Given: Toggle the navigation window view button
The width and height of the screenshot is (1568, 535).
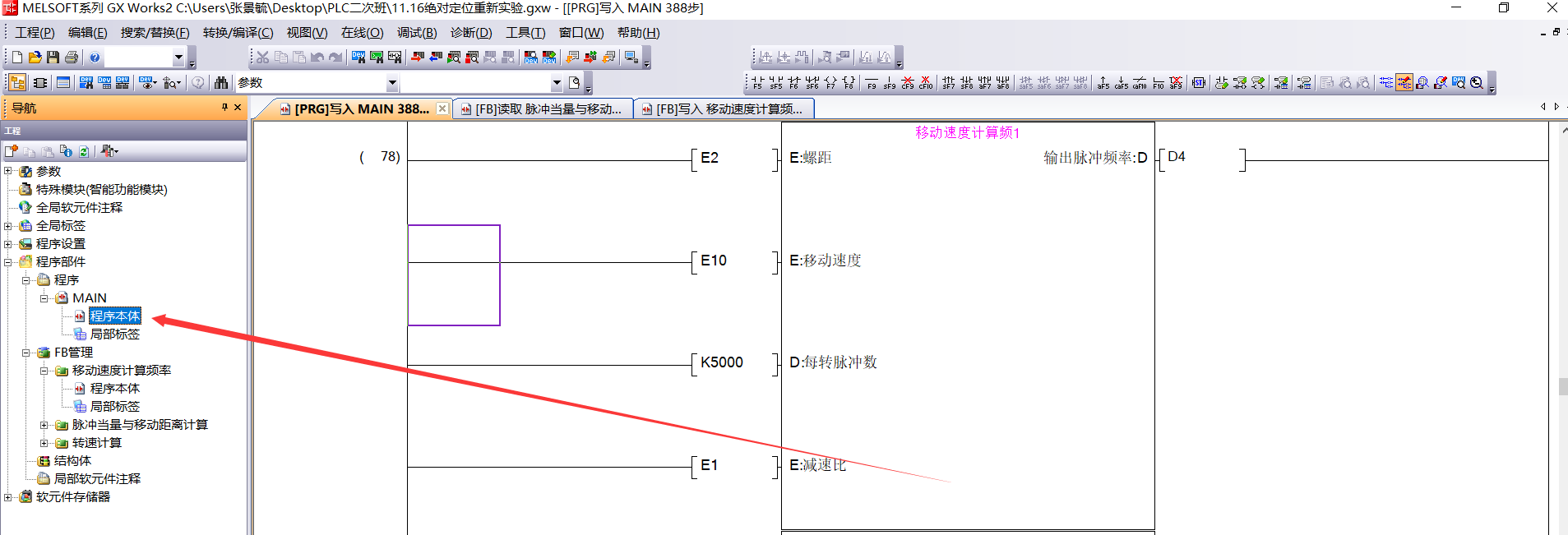Looking at the screenshot, I should 17,83.
